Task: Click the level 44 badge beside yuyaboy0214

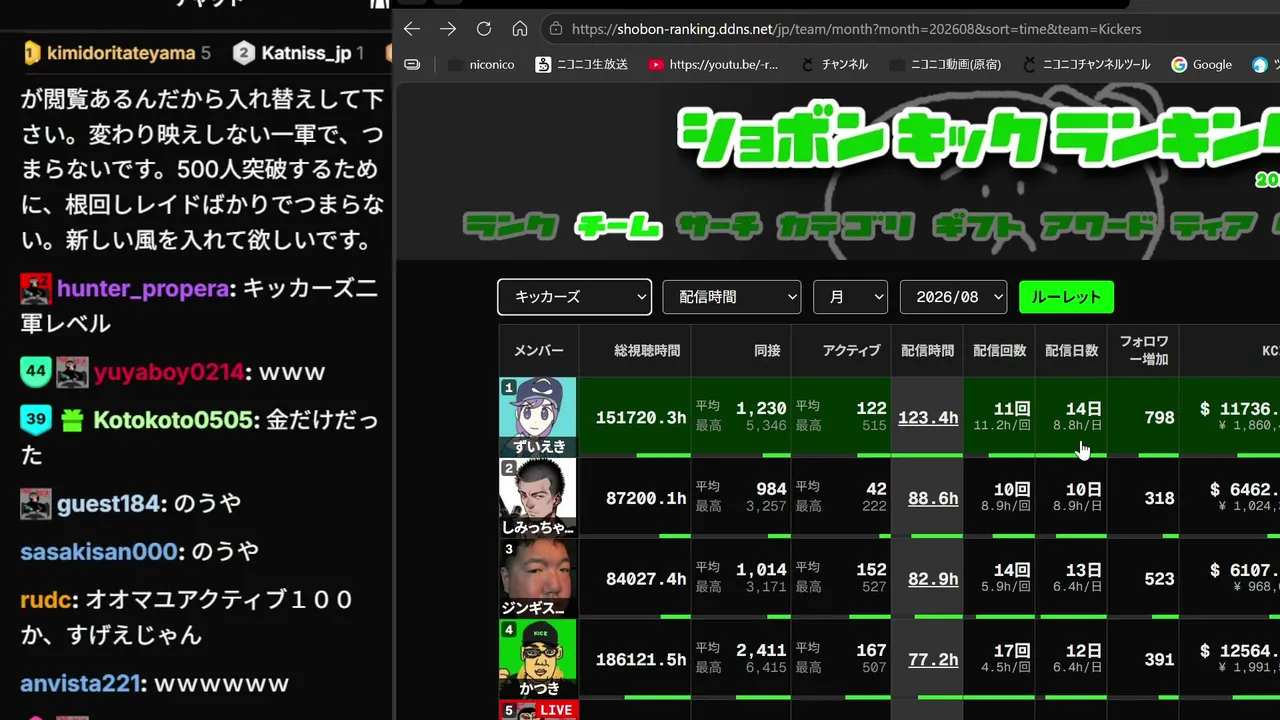Action: (35, 371)
